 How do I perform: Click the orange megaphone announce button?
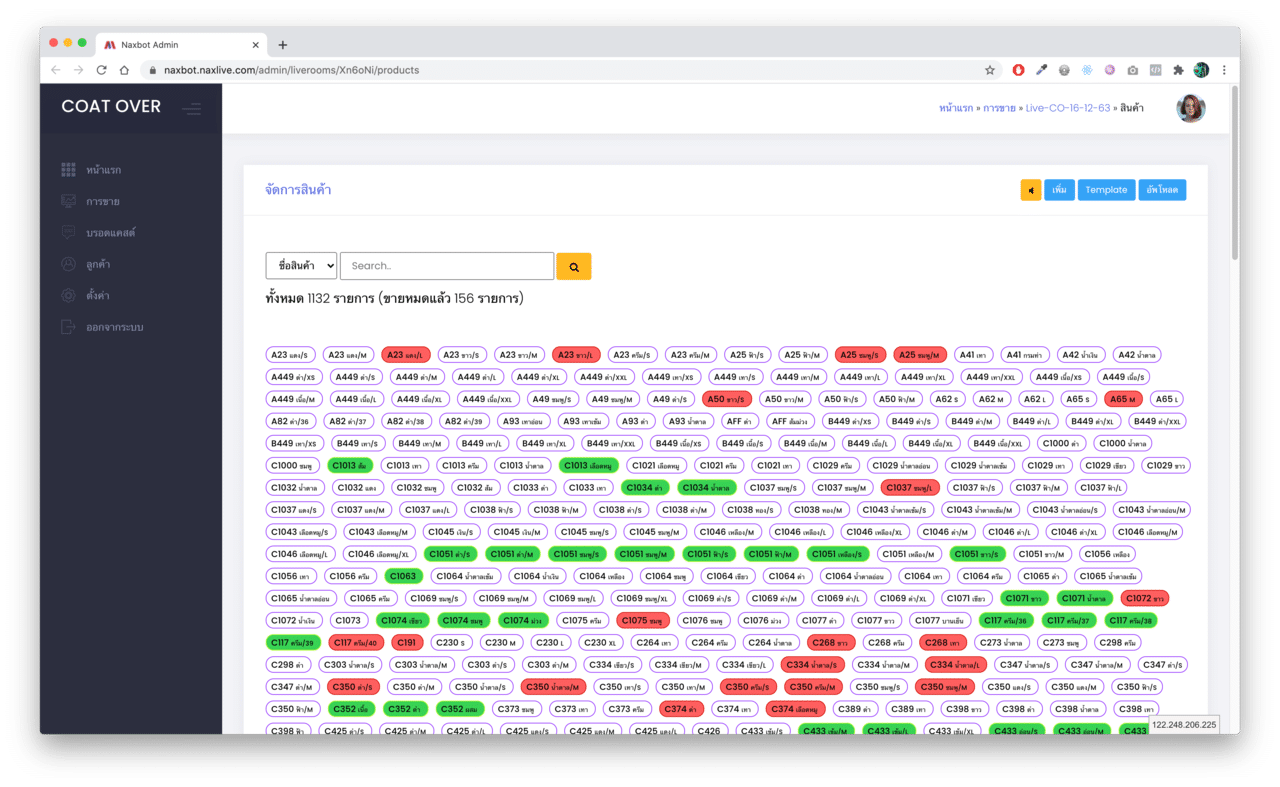pos(1030,190)
